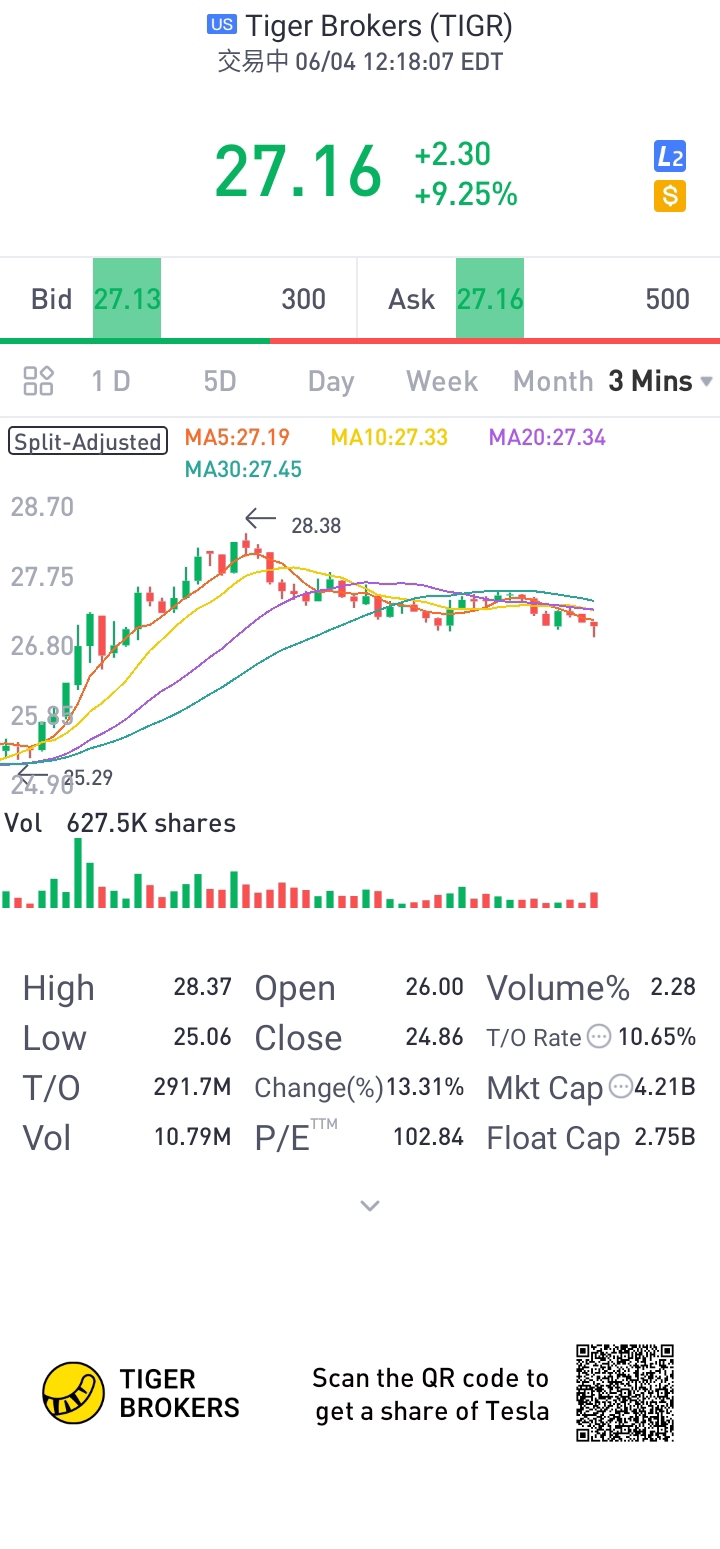This screenshot has width=720, height=1549.
Task: Expand more stock details chevron
Action: (370, 1206)
